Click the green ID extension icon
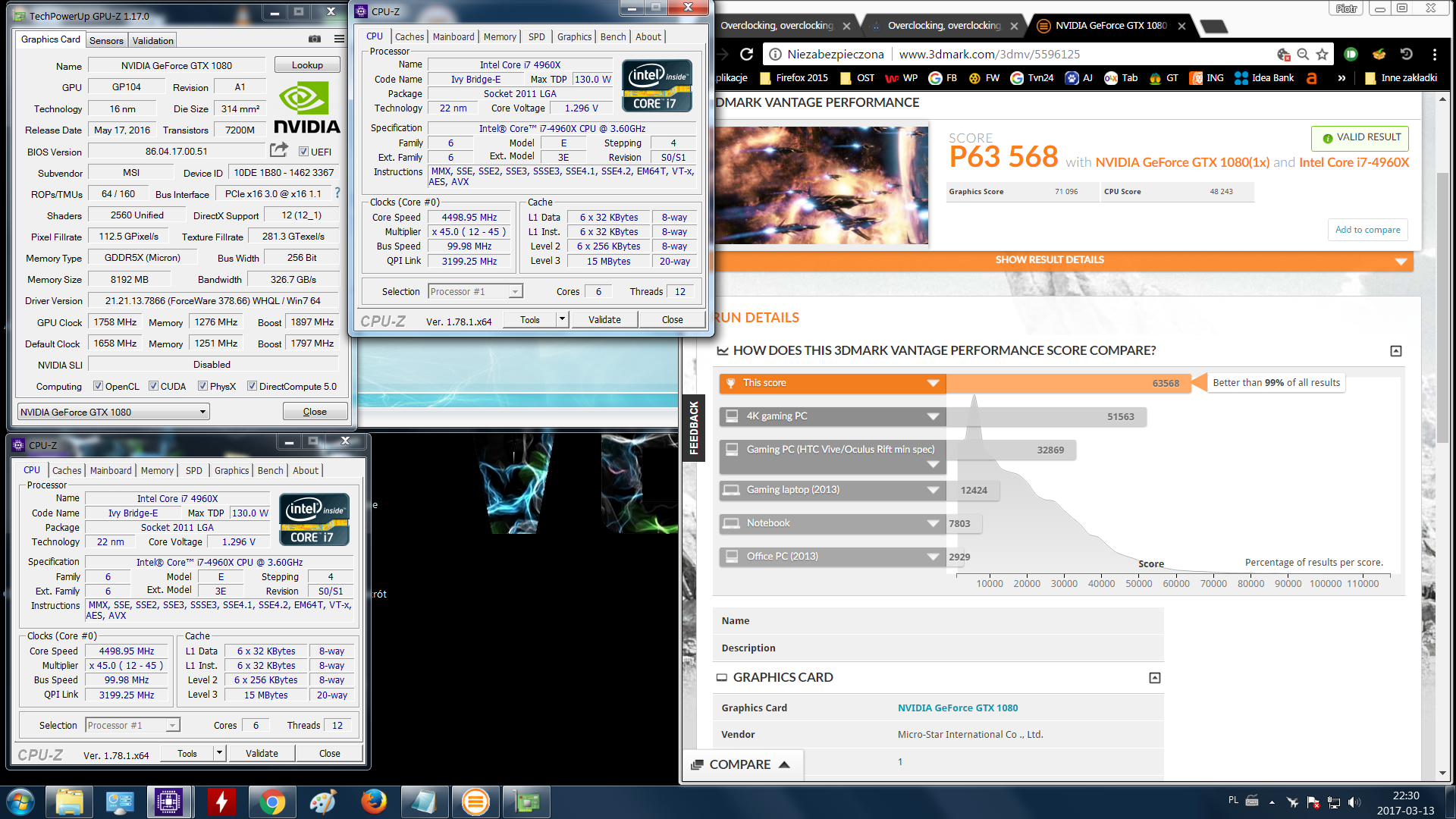This screenshot has height=819, width=1456. [1351, 54]
